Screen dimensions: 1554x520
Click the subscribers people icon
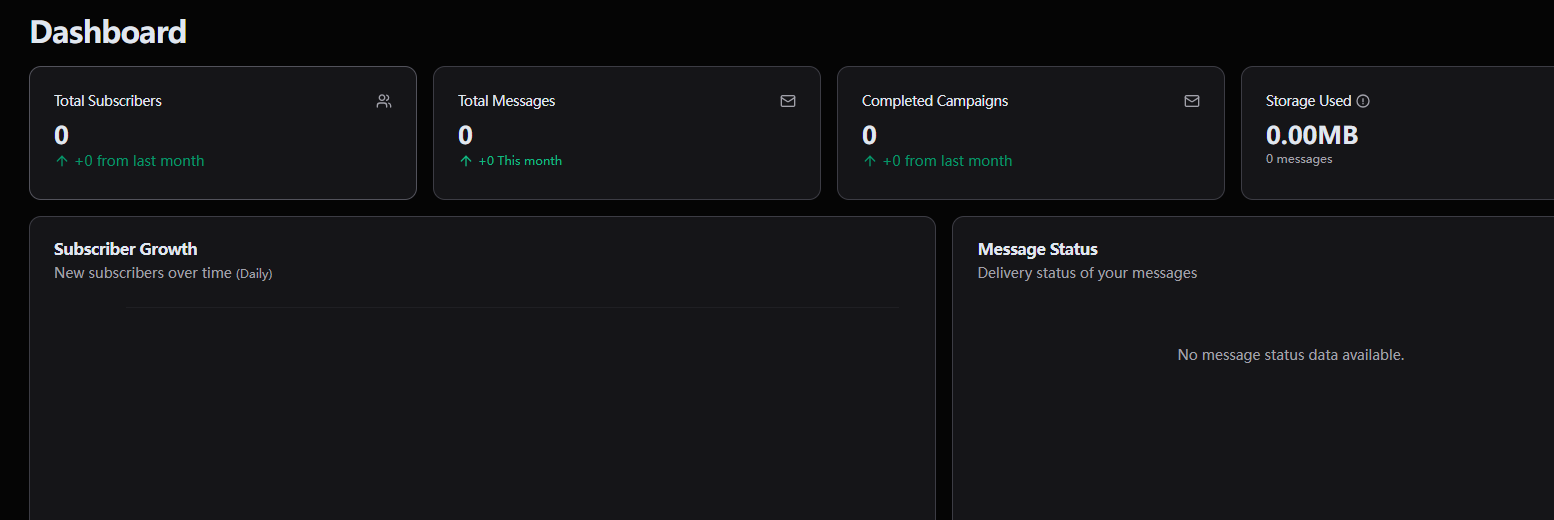tap(384, 101)
